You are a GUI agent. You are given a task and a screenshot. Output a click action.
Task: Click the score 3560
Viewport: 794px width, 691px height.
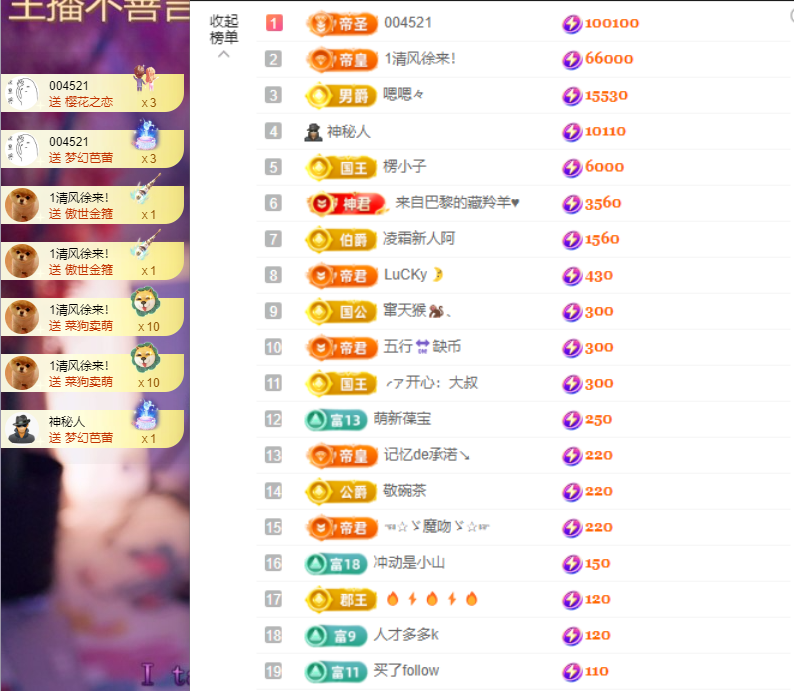(x=603, y=204)
